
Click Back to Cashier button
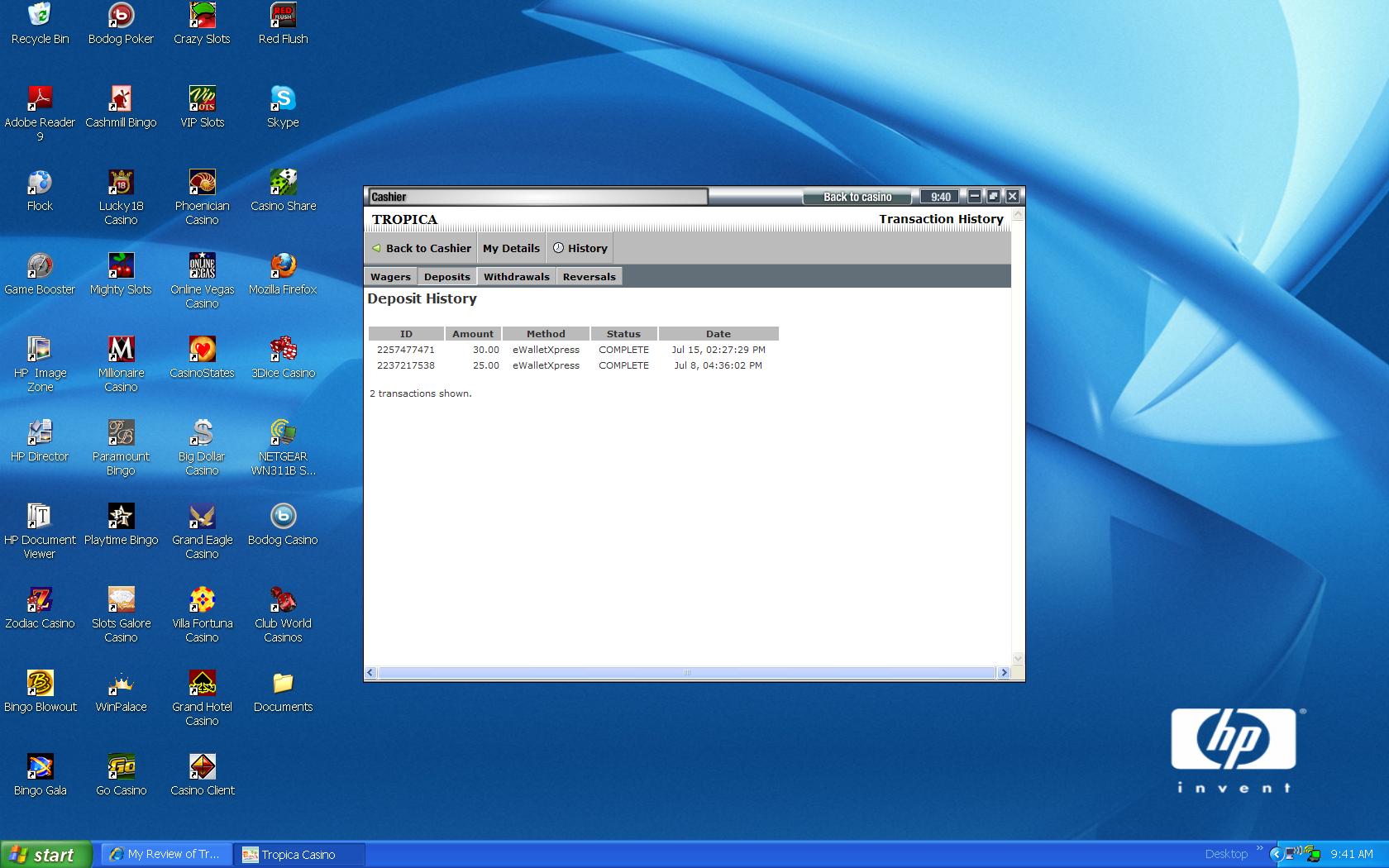(x=421, y=248)
